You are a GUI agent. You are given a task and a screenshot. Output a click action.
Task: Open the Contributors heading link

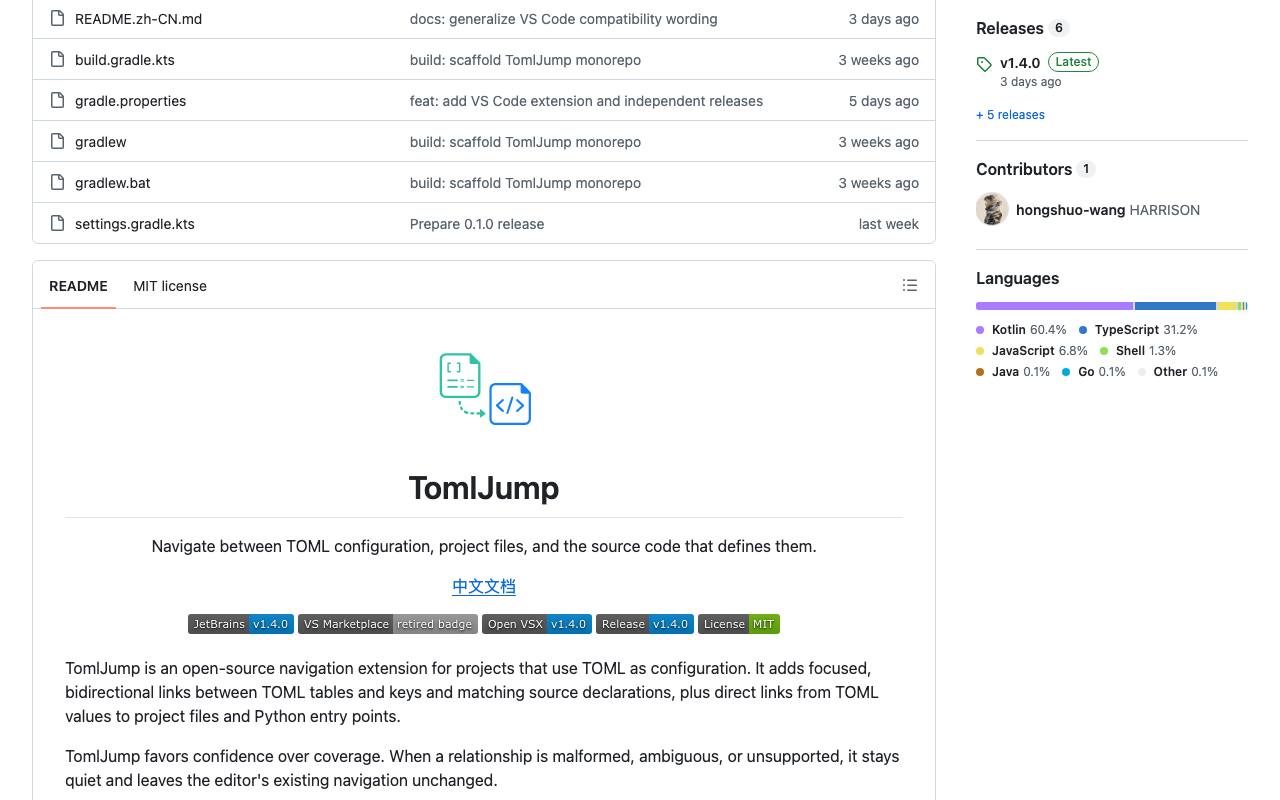(1024, 169)
